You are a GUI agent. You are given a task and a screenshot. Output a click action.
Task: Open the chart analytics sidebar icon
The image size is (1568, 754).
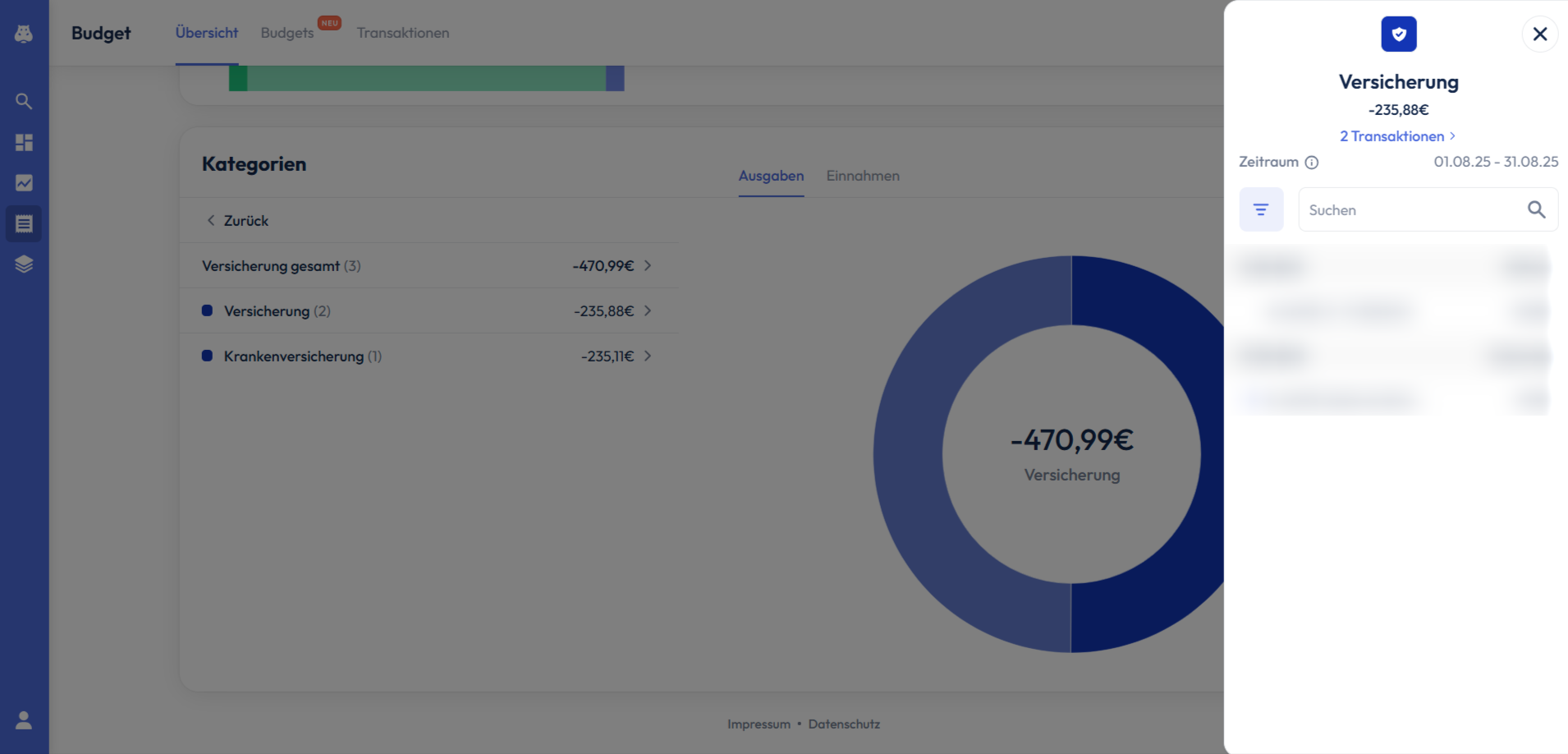tap(24, 182)
